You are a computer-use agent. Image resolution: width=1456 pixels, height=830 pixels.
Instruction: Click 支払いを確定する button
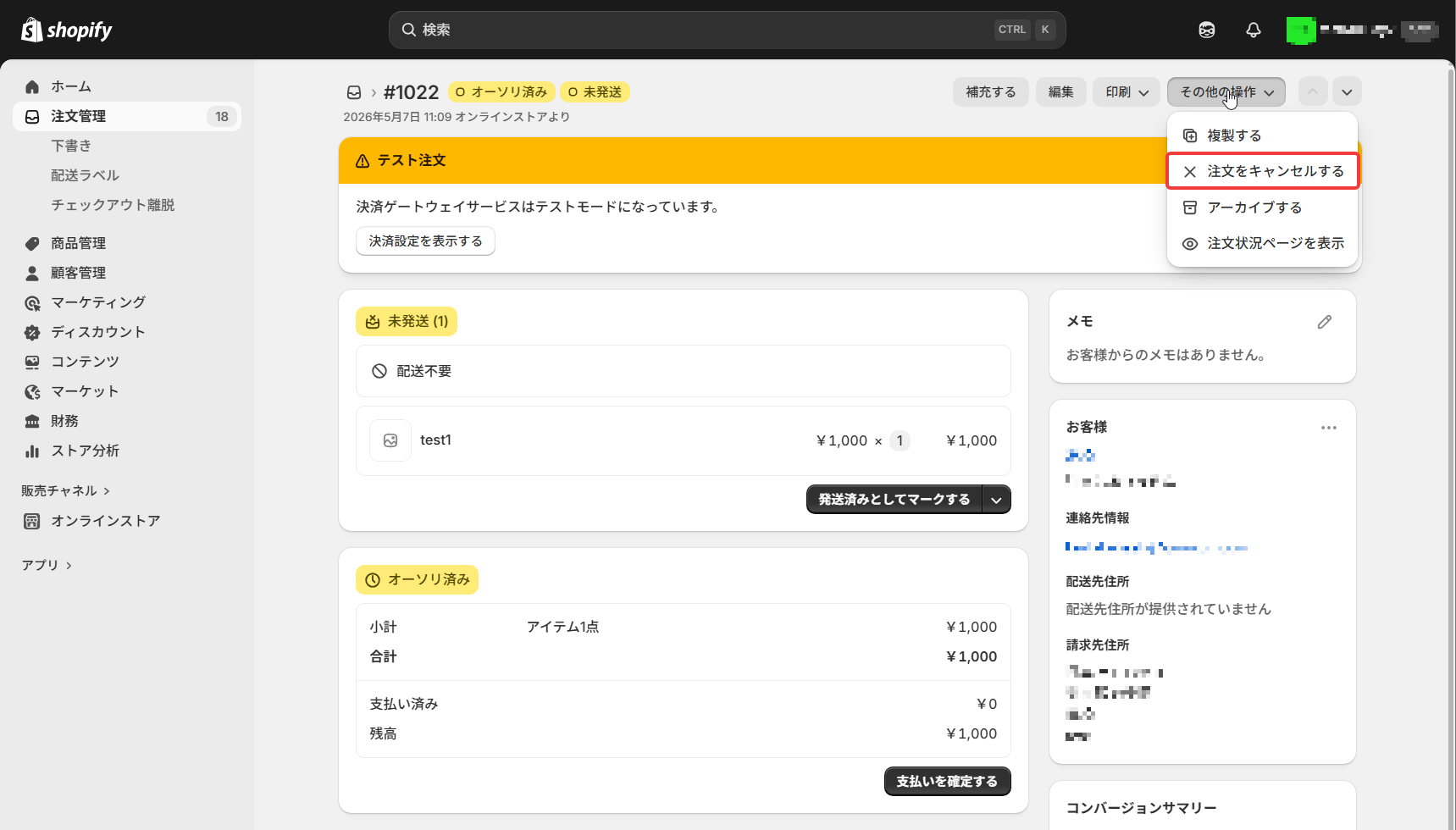coord(948,782)
